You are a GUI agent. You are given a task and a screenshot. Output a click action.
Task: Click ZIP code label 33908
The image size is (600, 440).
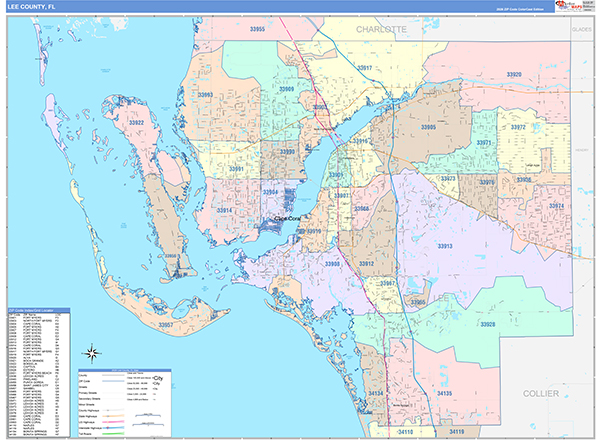pyautogui.click(x=332, y=264)
